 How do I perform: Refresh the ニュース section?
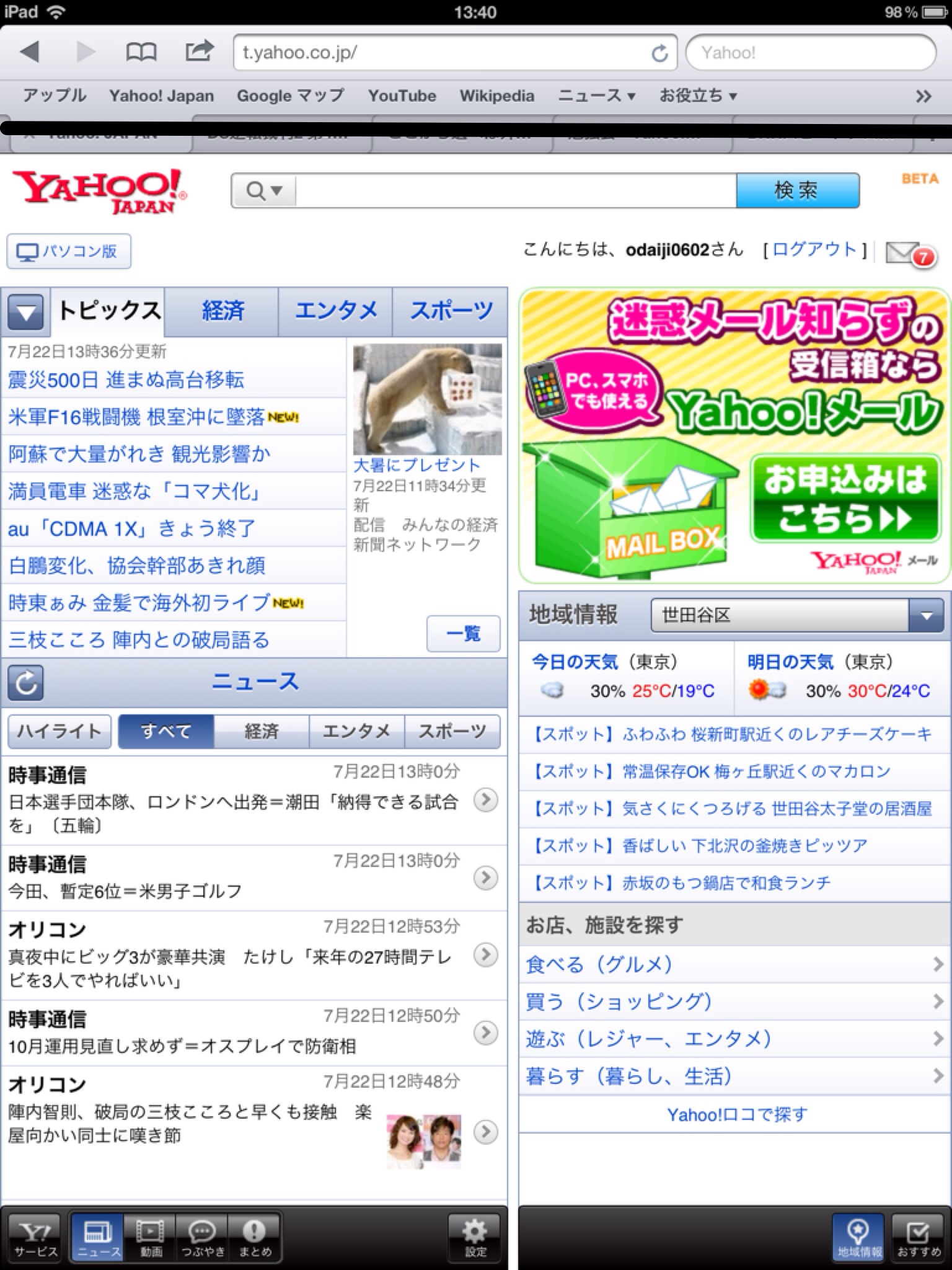click(25, 683)
